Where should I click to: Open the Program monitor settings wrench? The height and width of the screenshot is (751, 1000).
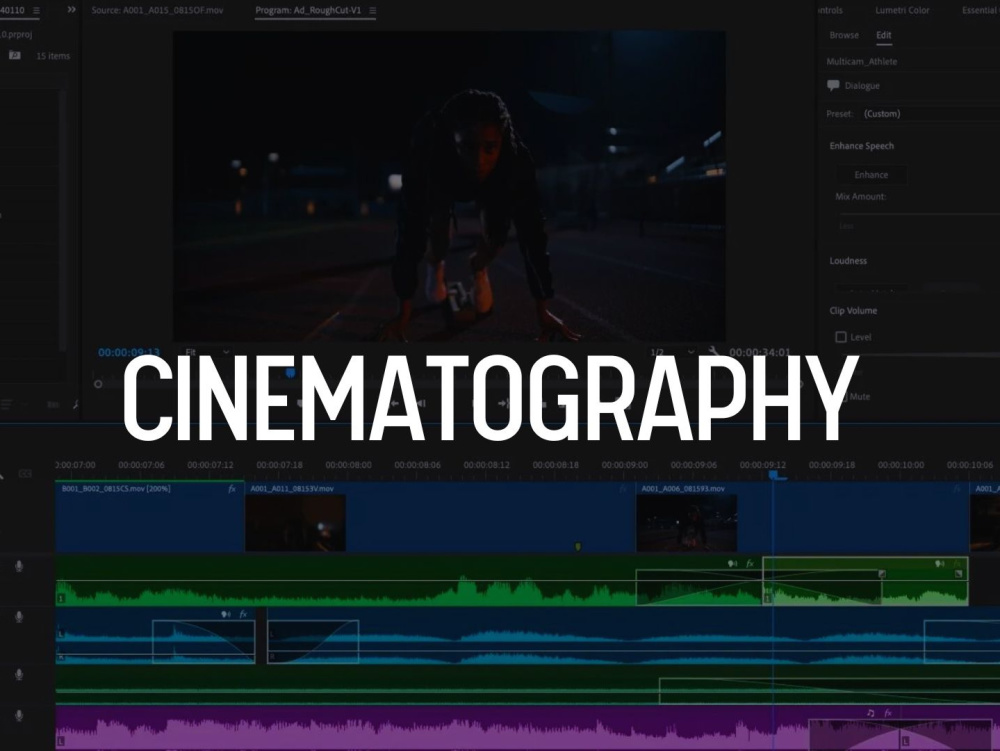[x=714, y=352]
